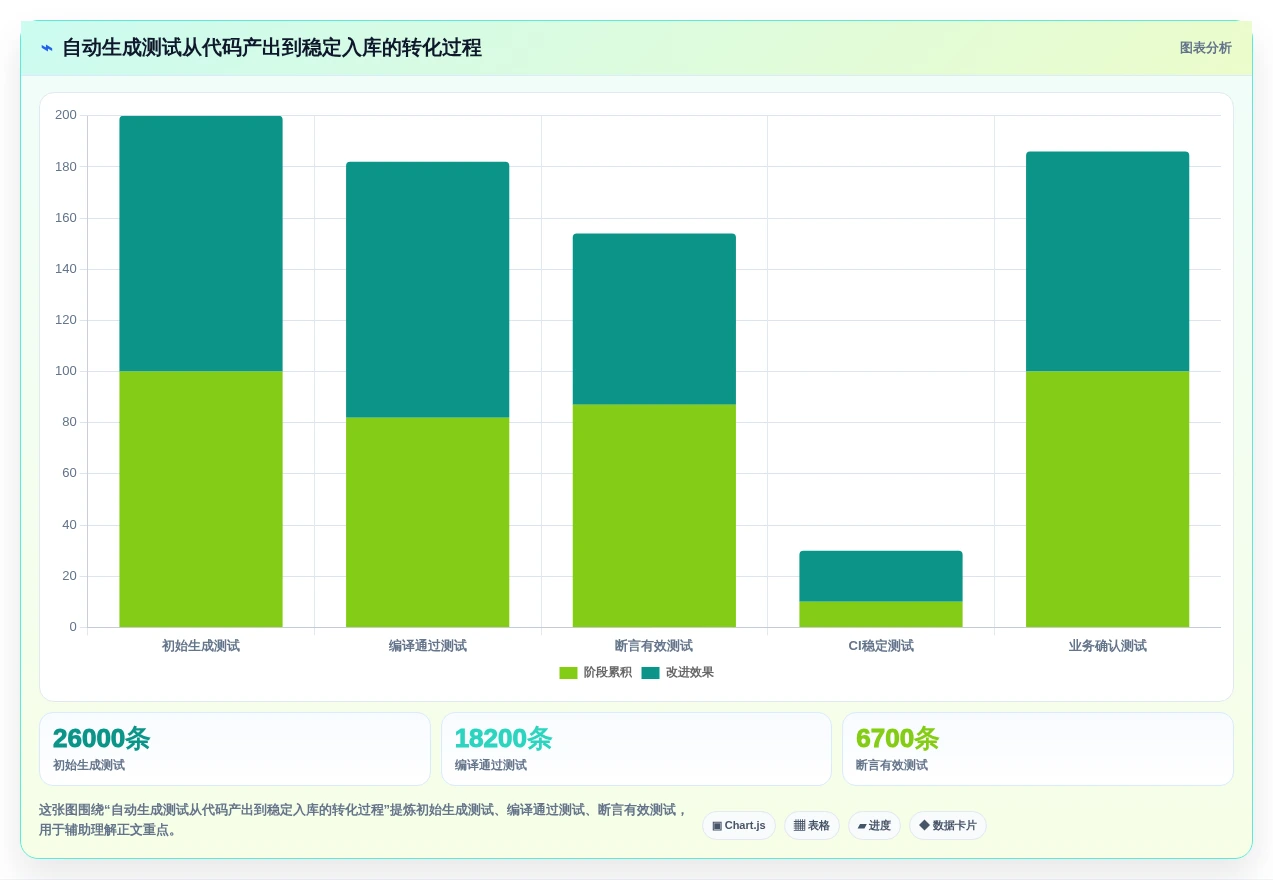This screenshot has height=880, width=1273.
Task: Click the 改进效果 legend label
Action: click(690, 673)
